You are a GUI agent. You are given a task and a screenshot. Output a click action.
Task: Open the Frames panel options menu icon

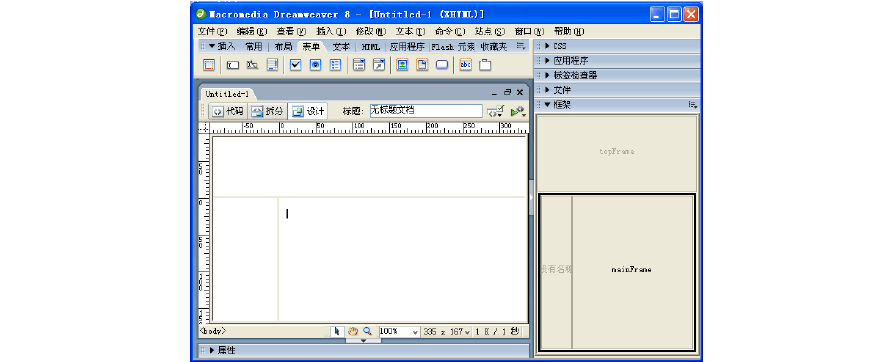pos(693,105)
